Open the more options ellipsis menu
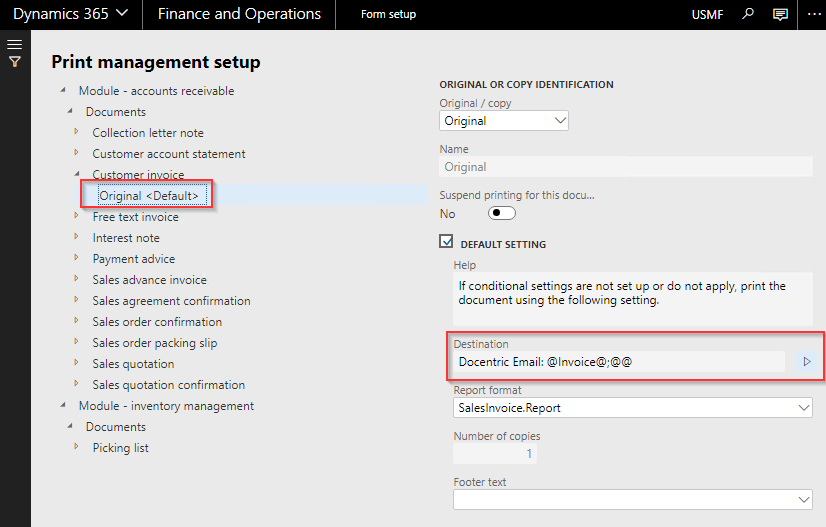The image size is (826, 527). click(814, 14)
